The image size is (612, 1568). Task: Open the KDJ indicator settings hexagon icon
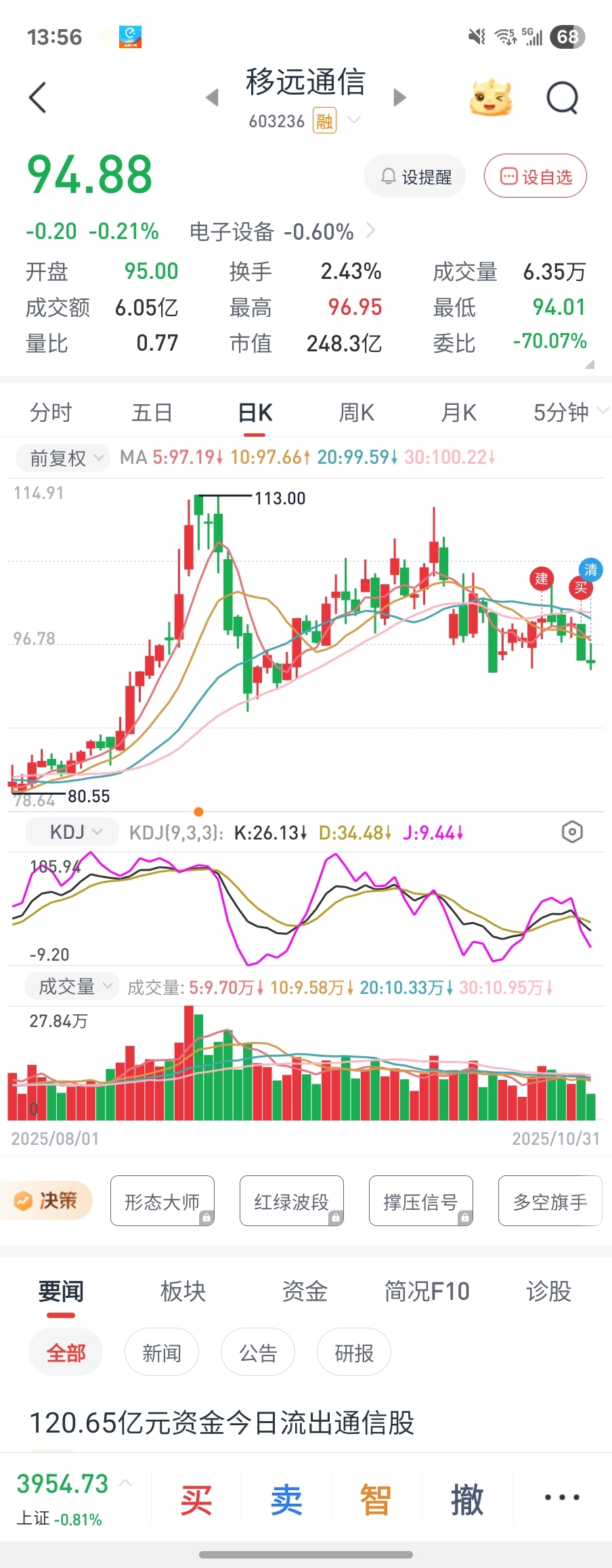coord(572,832)
